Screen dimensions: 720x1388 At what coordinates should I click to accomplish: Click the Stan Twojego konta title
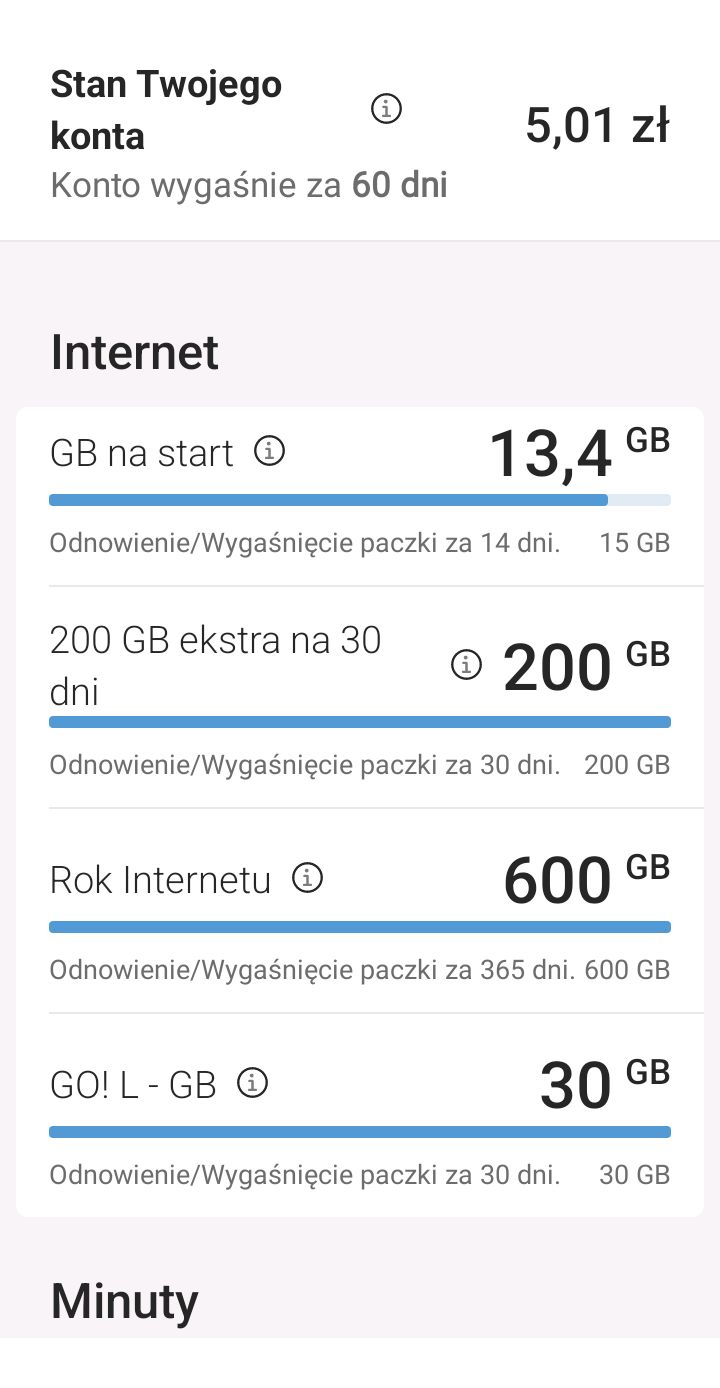(x=166, y=110)
